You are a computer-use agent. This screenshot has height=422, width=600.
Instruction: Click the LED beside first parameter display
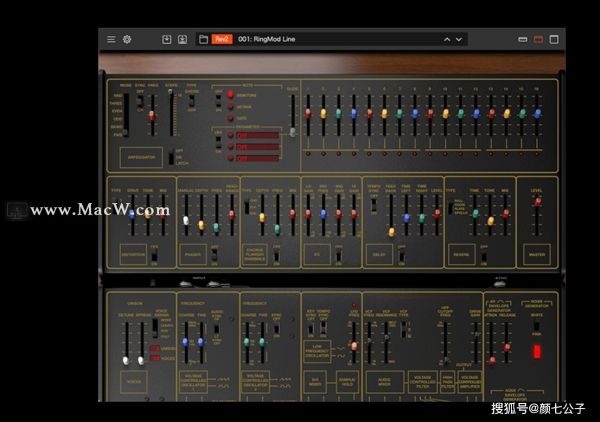tap(230, 135)
